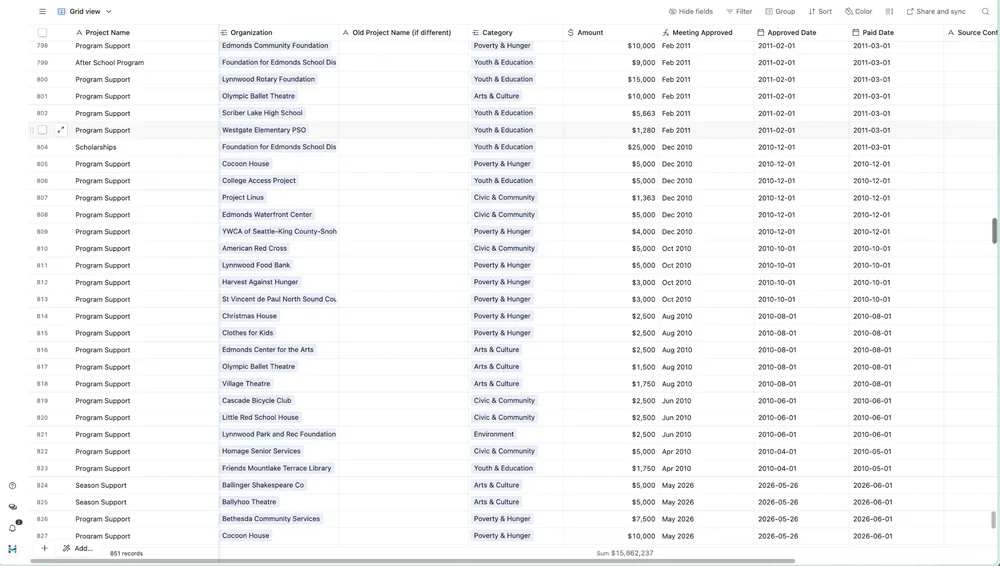Click the Paid Date calendar header icon

(x=856, y=33)
